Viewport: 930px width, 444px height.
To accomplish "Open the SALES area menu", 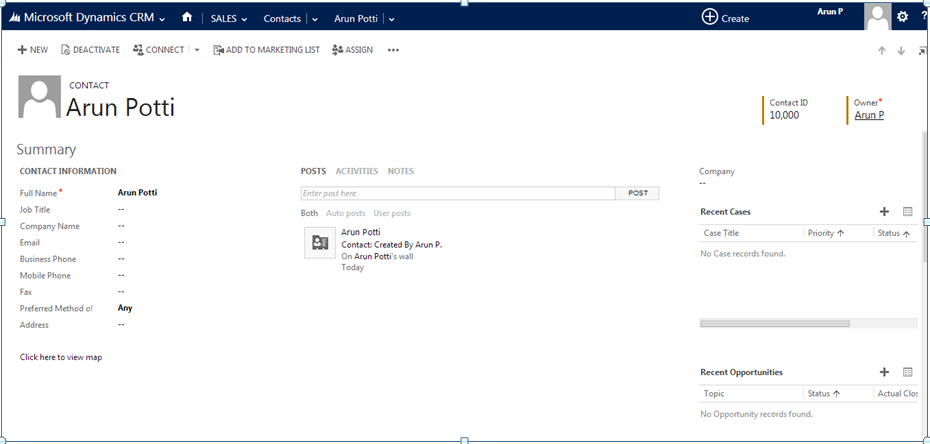I will coord(229,18).
